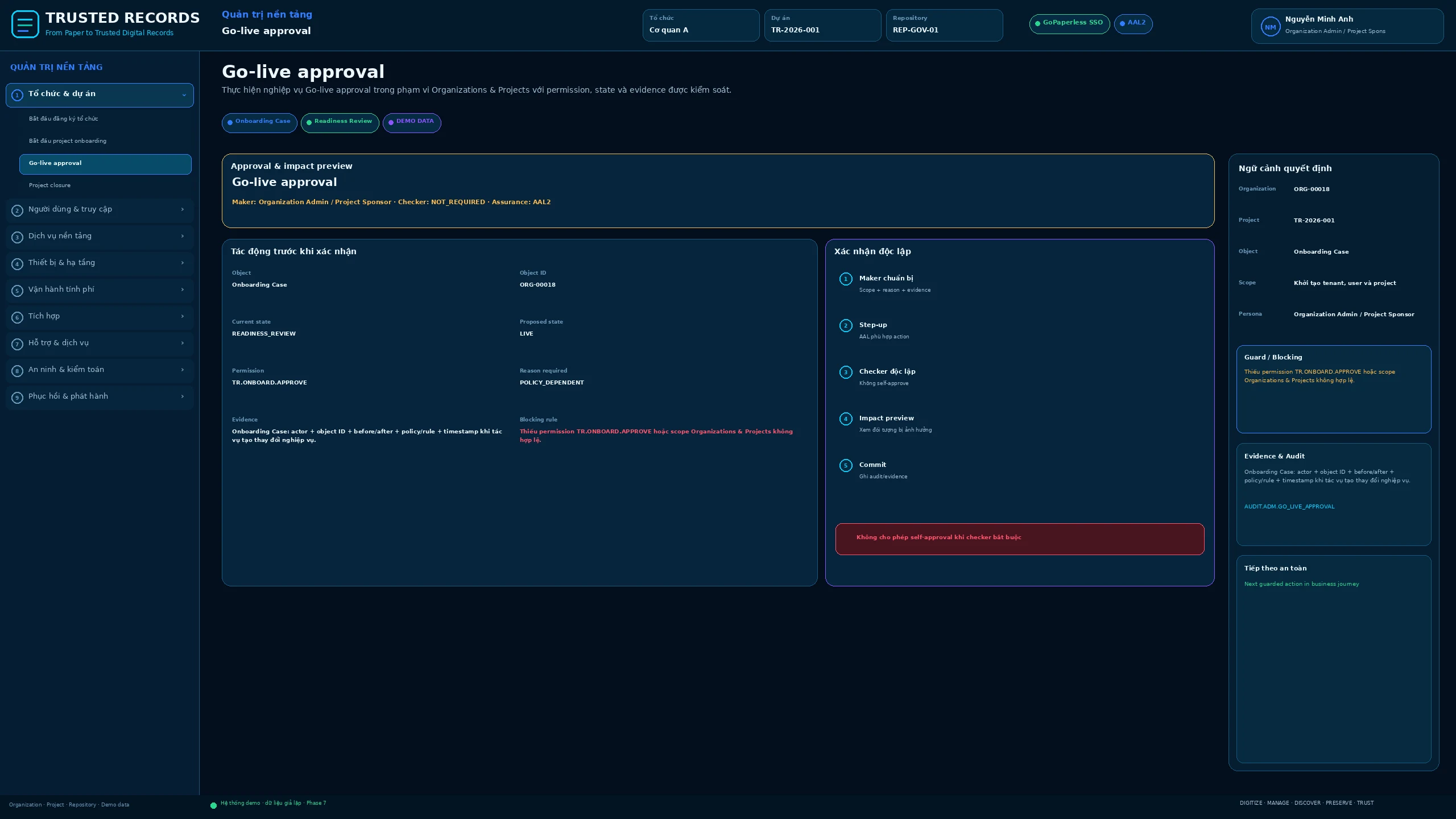Expand Người dùng & truy cập chevron
The image size is (1456, 819).
click(x=183, y=209)
